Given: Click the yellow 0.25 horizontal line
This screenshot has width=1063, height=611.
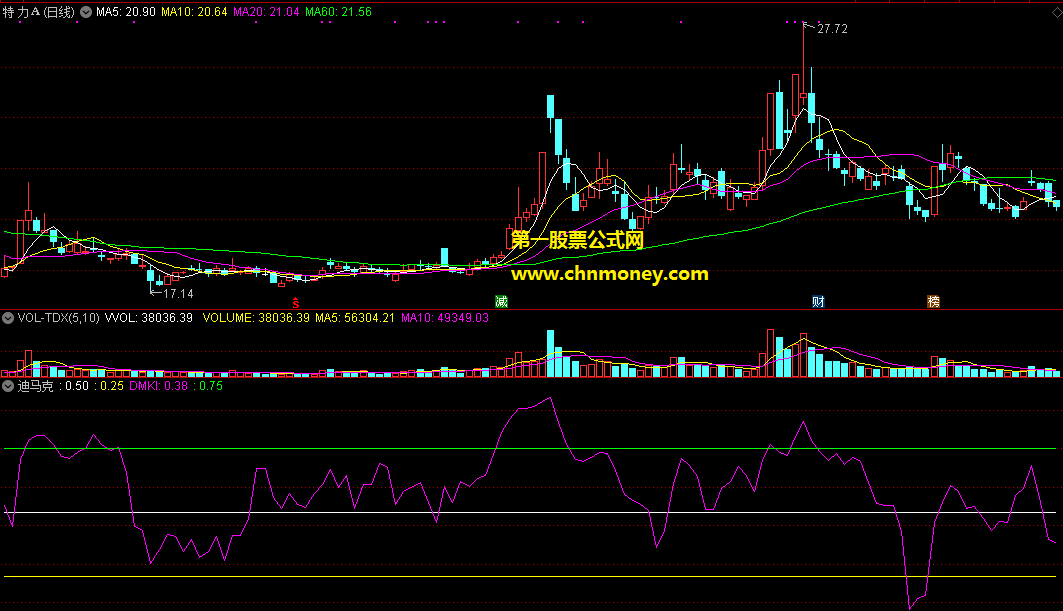Looking at the screenshot, I should click(530, 576).
